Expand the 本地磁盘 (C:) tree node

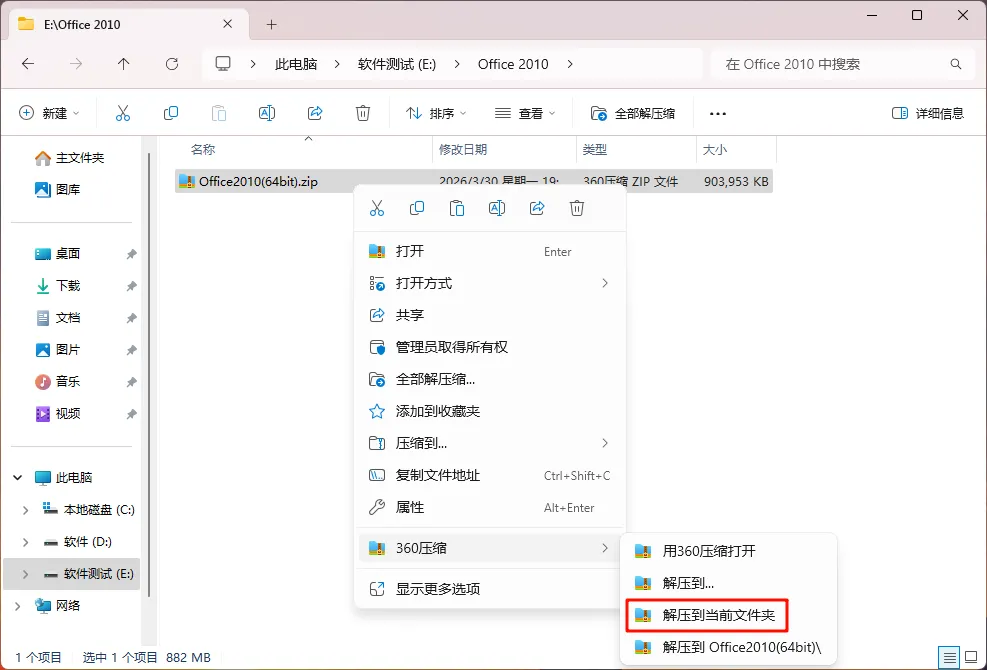(x=25, y=510)
